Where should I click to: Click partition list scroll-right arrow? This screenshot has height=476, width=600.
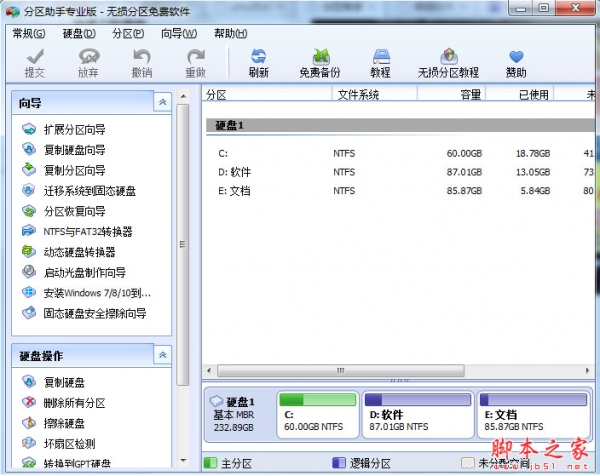pyautogui.click(x=587, y=370)
